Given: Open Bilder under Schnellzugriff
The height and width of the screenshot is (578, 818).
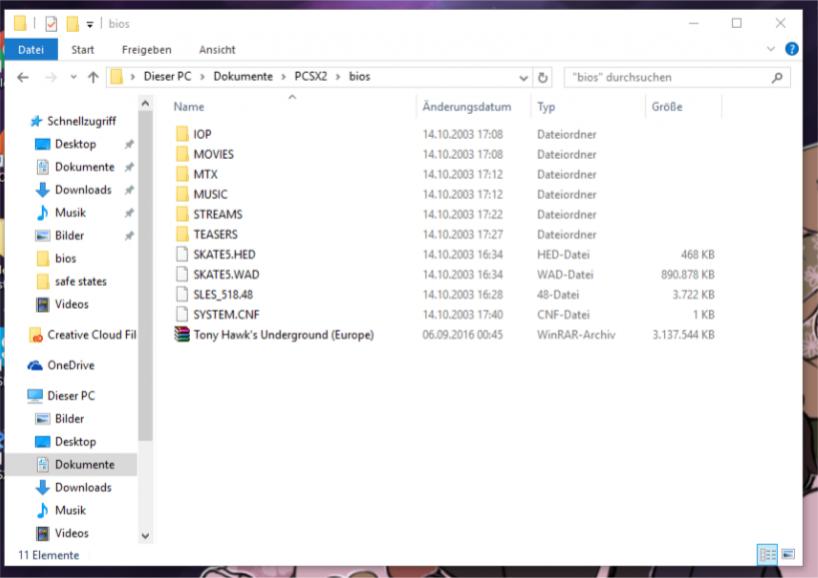Looking at the screenshot, I should pos(69,236).
